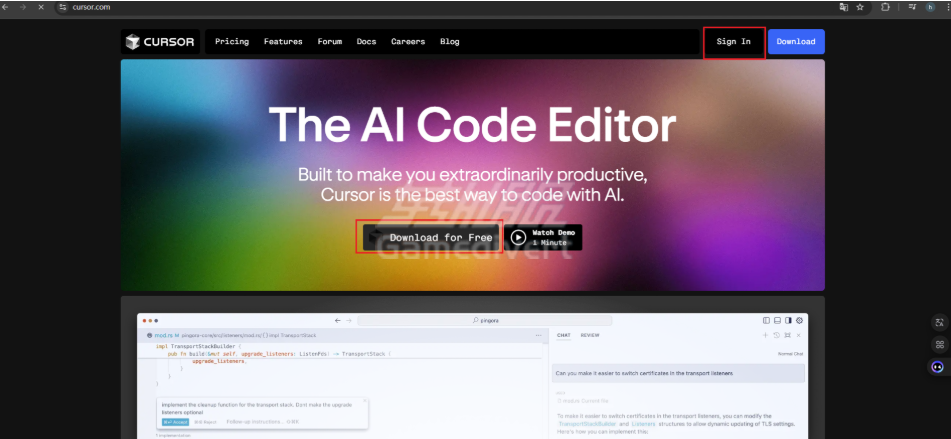Screen dimensions: 951x439
Task: Open the Careers nav link
Action: click(x=408, y=42)
